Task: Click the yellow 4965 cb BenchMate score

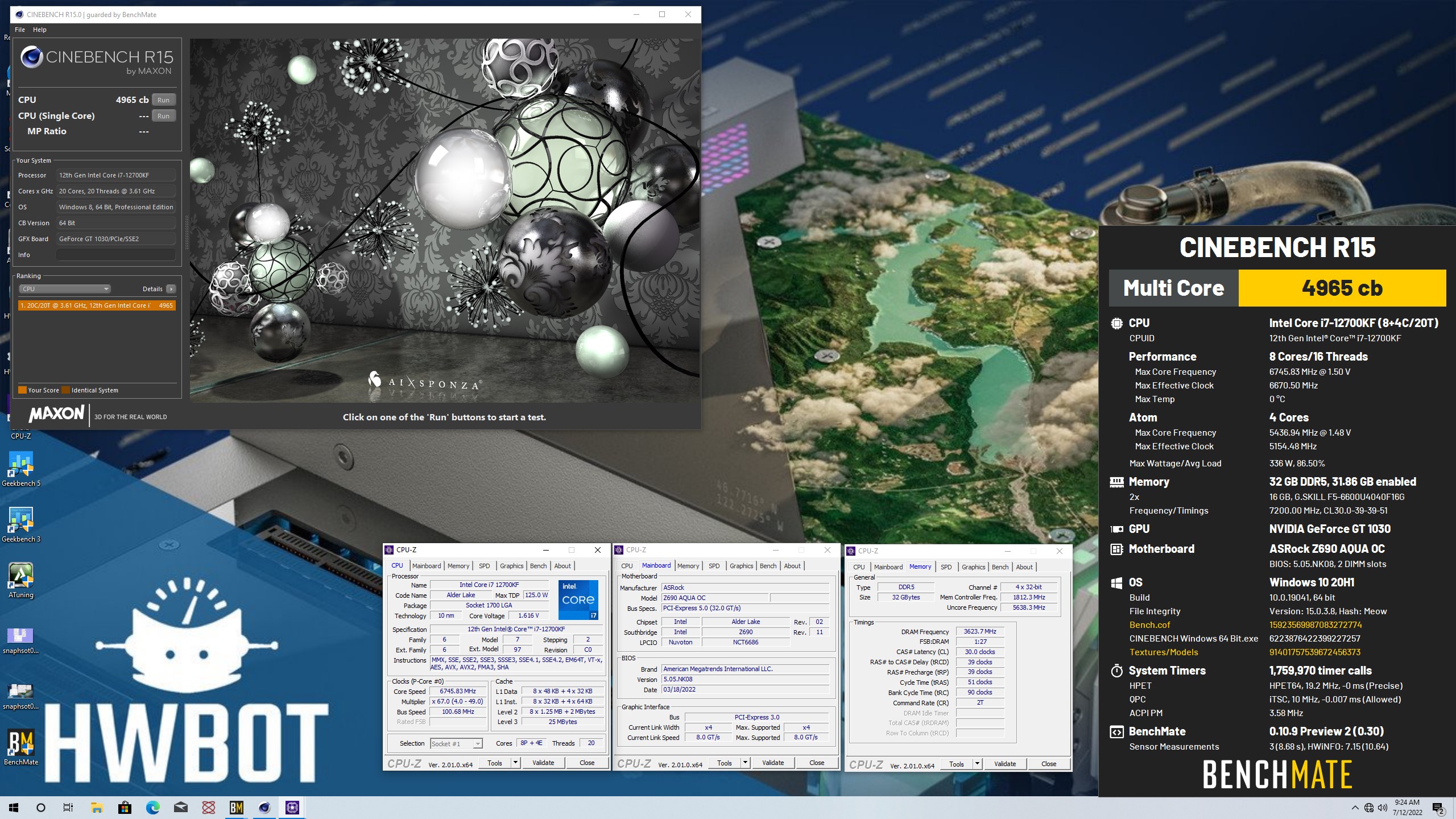Action: click(1342, 288)
